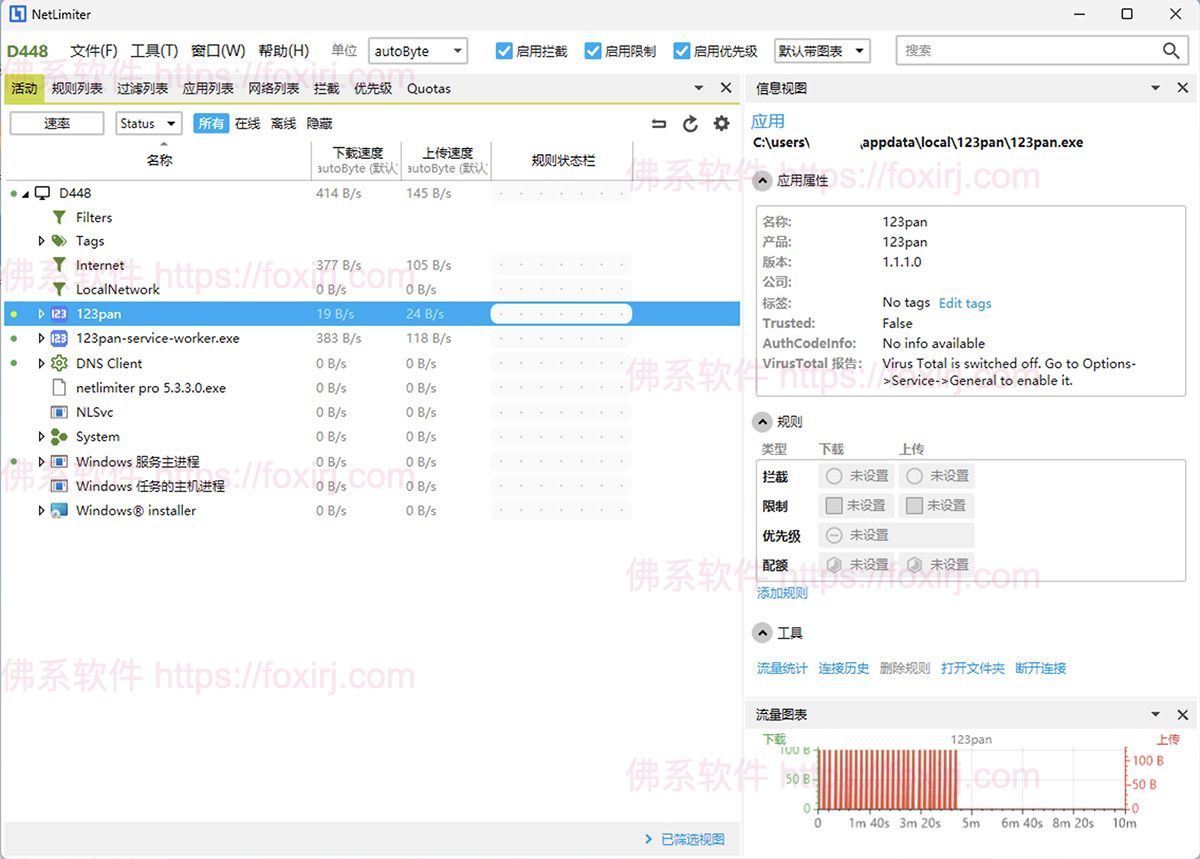Viewport: 1200px width, 859px height.
Task: Click the NetLimiter logo in the title bar
Action: (17, 14)
